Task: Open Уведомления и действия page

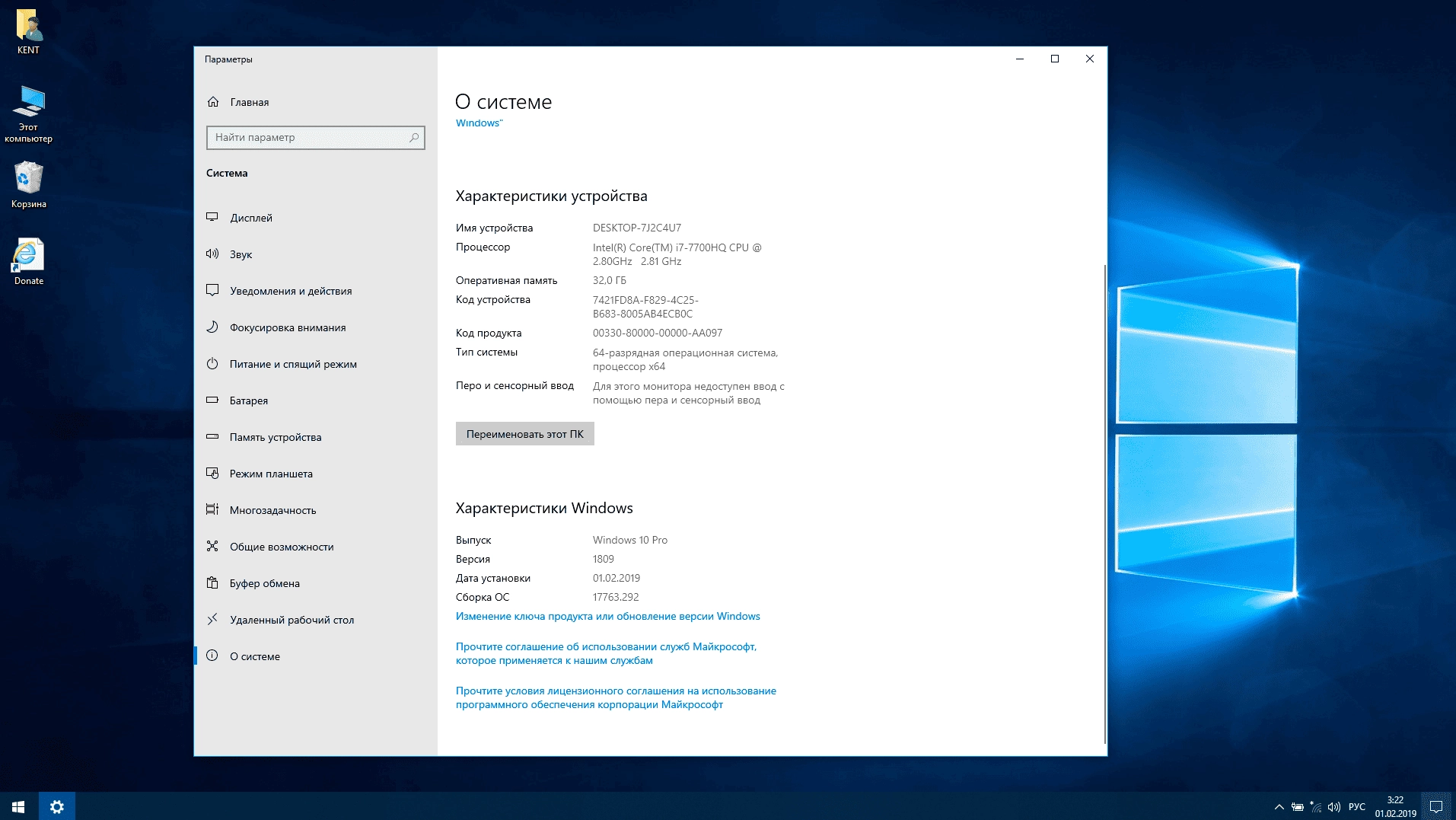Action: point(316,291)
